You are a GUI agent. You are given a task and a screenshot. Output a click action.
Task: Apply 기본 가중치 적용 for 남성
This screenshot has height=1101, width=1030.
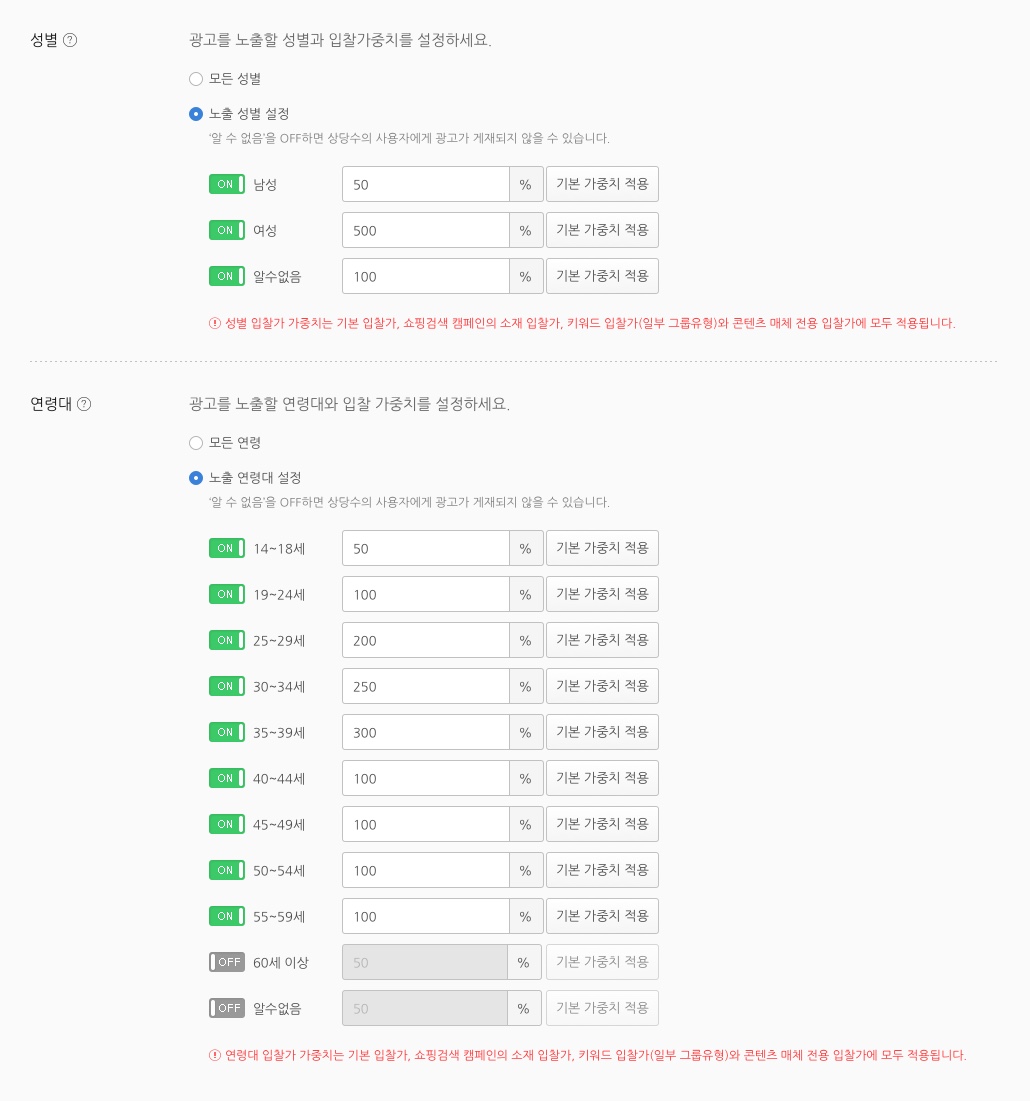602,184
